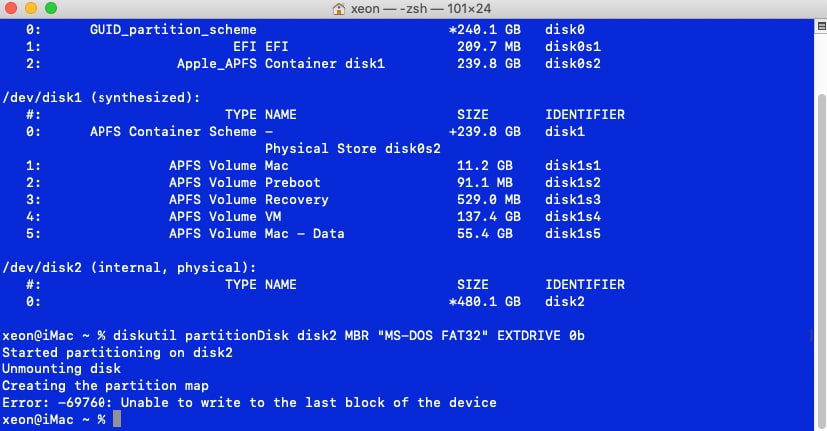
Task: Click the home folder icon in title bar
Action: (339, 8)
